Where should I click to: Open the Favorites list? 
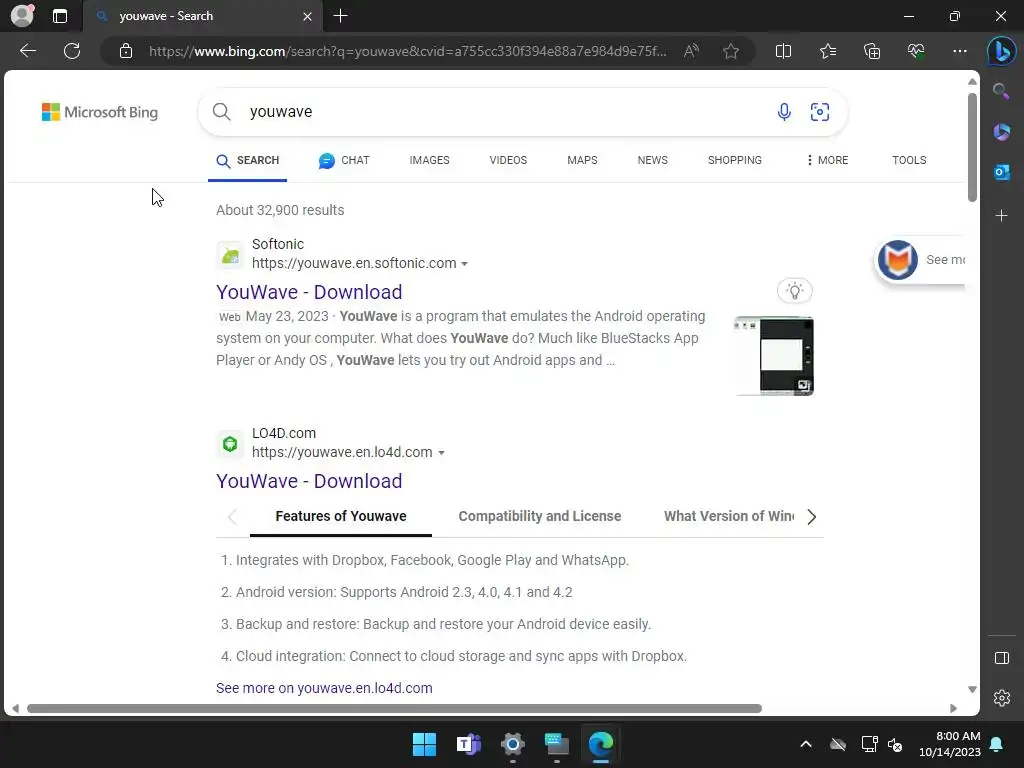point(827,51)
